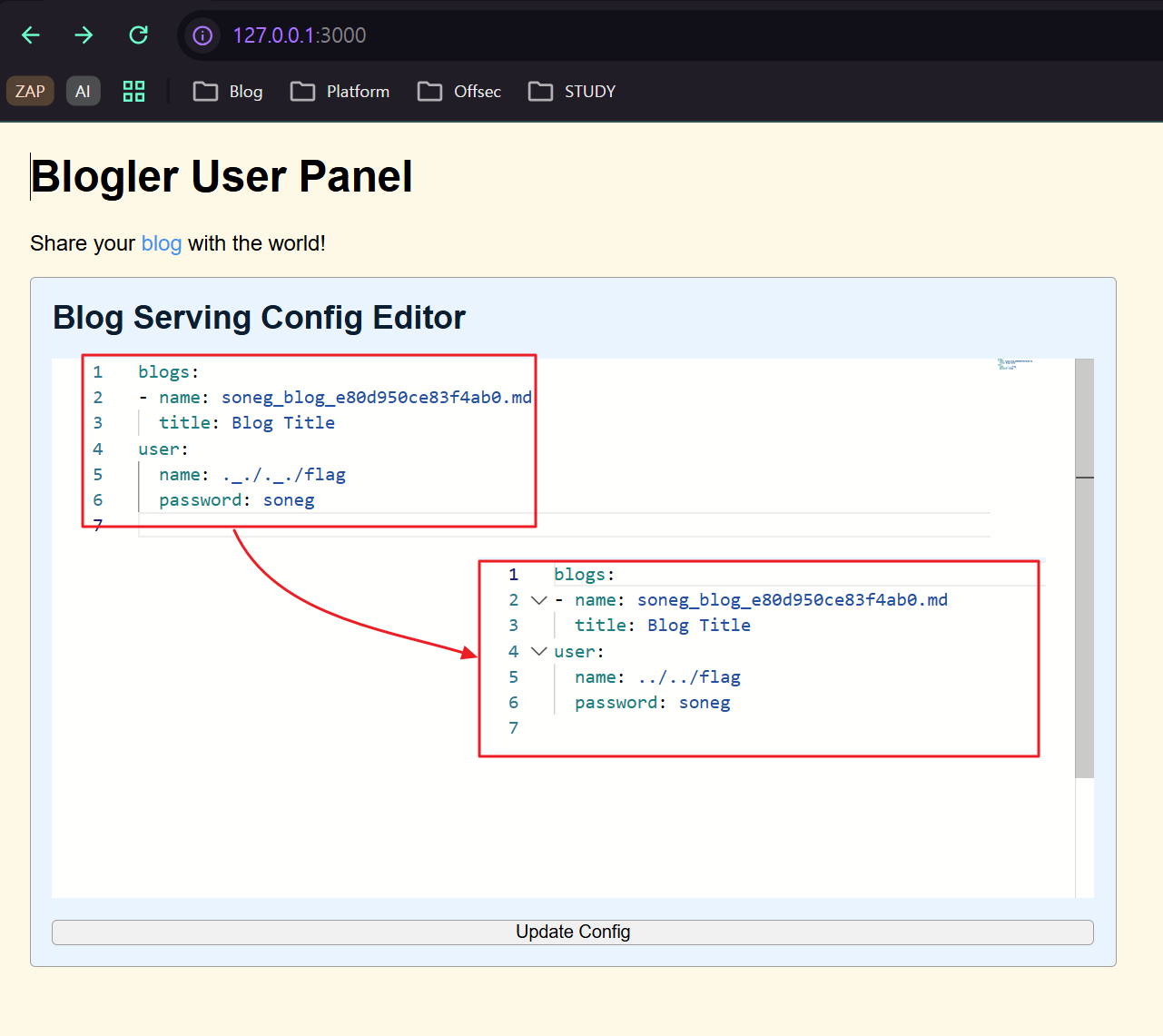This screenshot has width=1163, height=1036.
Task: Open the Offsec bookmarks folder
Action: point(459,92)
